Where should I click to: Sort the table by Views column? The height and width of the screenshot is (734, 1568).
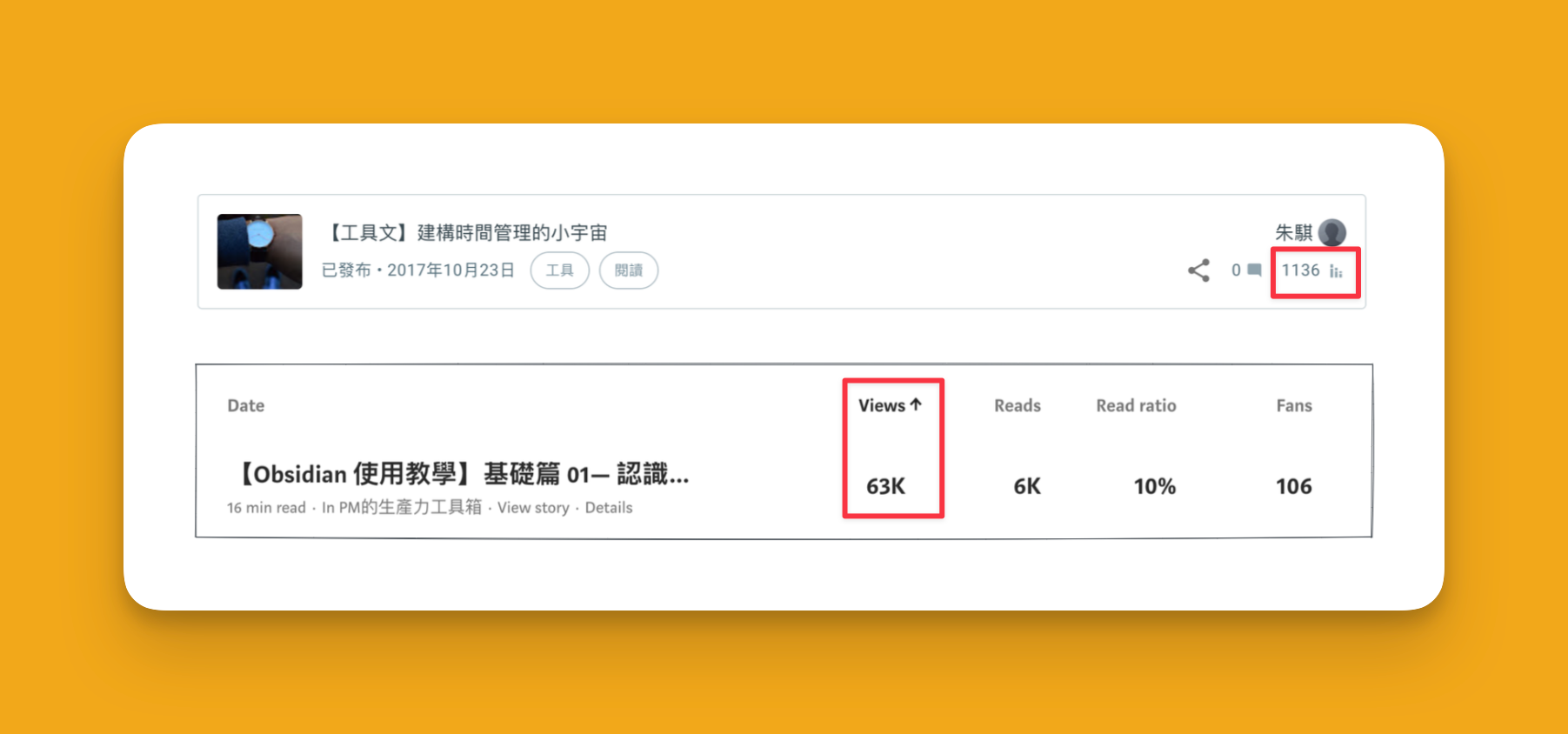tap(890, 405)
